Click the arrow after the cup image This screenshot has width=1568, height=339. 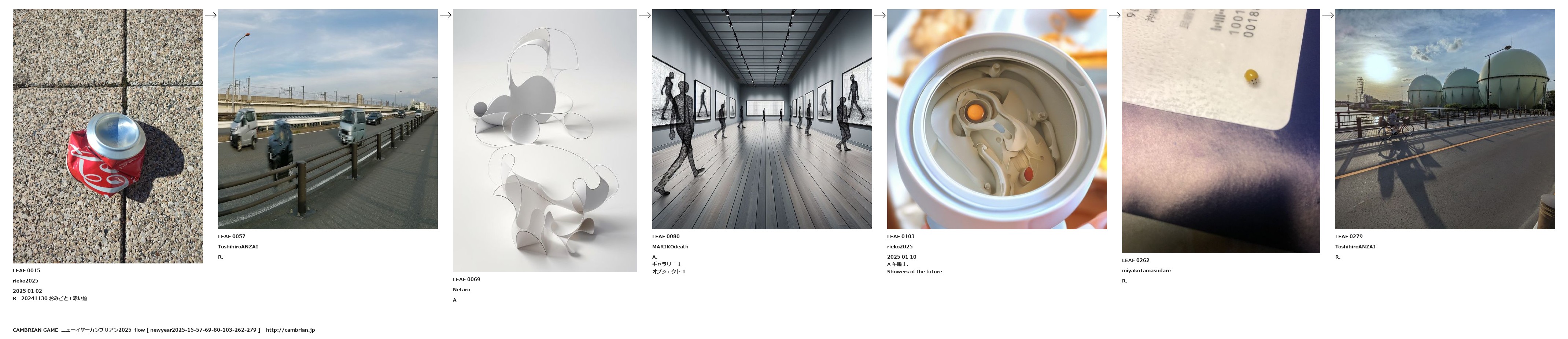point(1115,15)
